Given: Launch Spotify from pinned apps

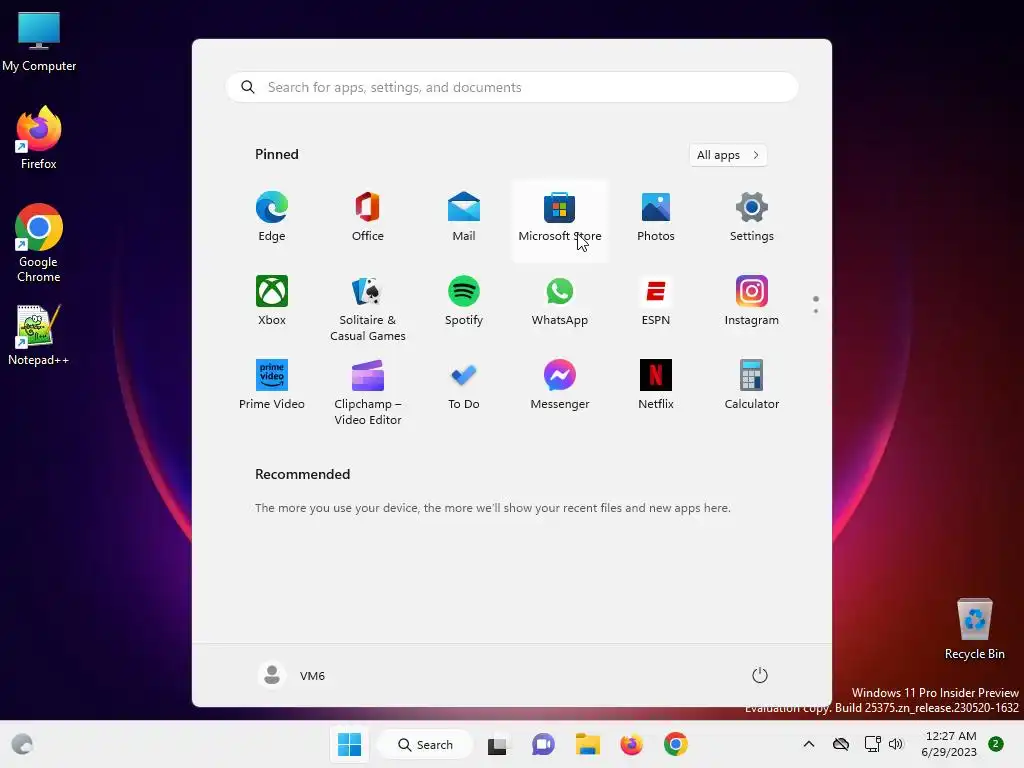Looking at the screenshot, I should click(x=464, y=301).
